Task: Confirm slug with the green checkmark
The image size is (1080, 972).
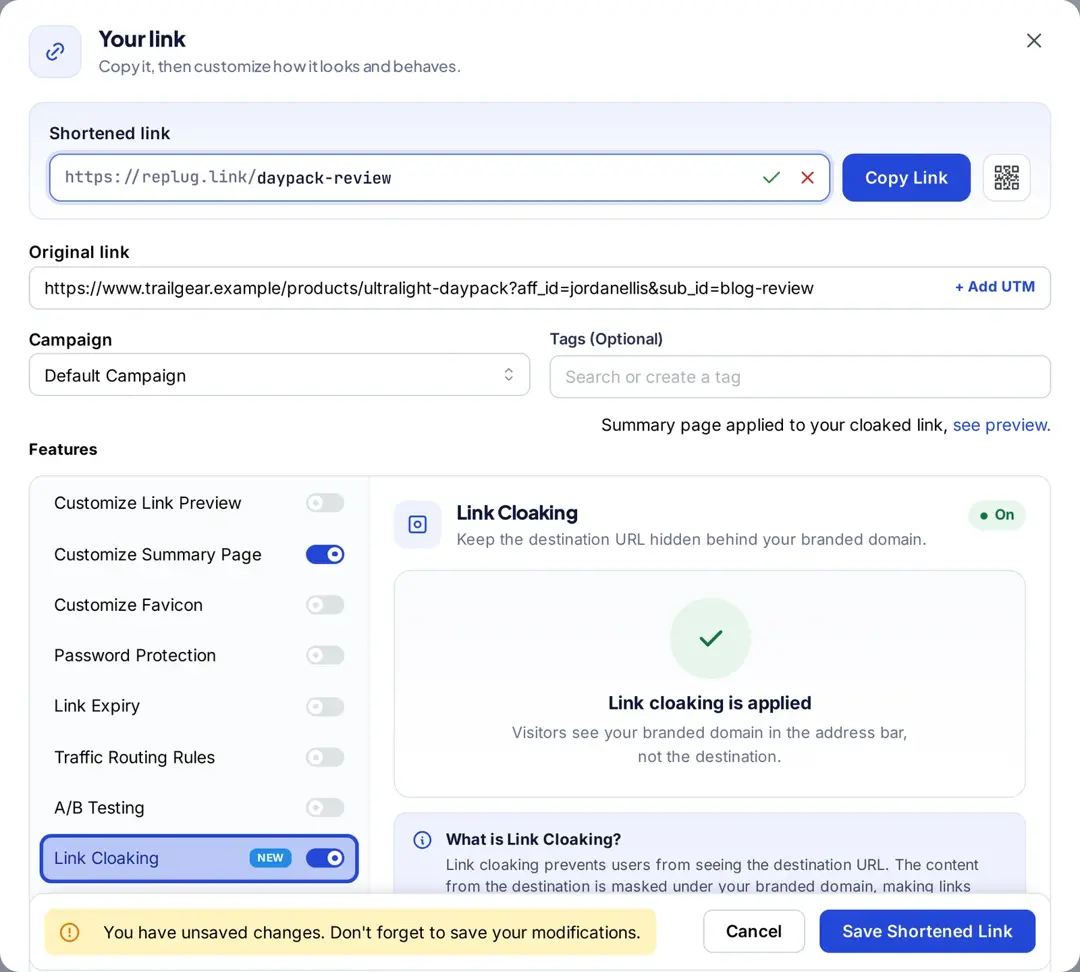Action: (771, 178)
